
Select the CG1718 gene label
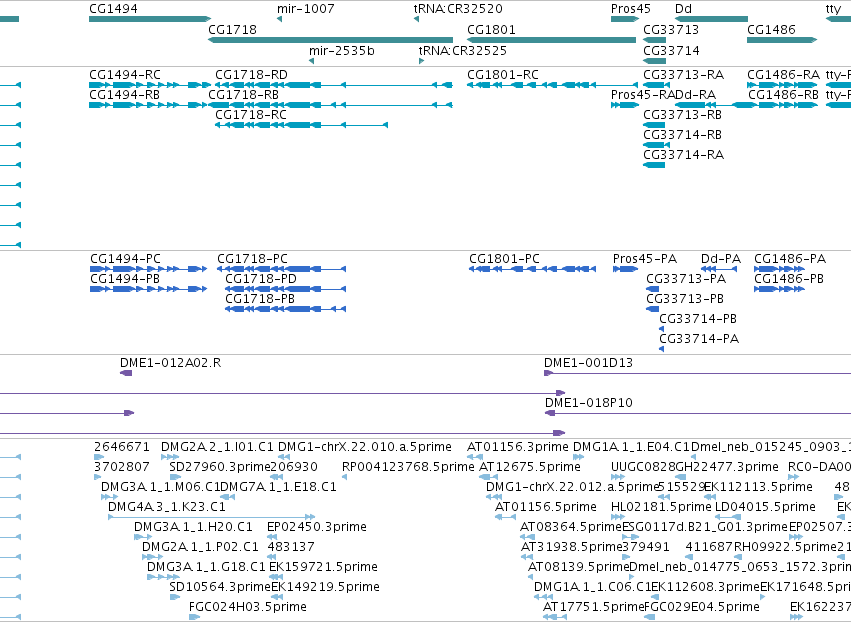(232, 29)
